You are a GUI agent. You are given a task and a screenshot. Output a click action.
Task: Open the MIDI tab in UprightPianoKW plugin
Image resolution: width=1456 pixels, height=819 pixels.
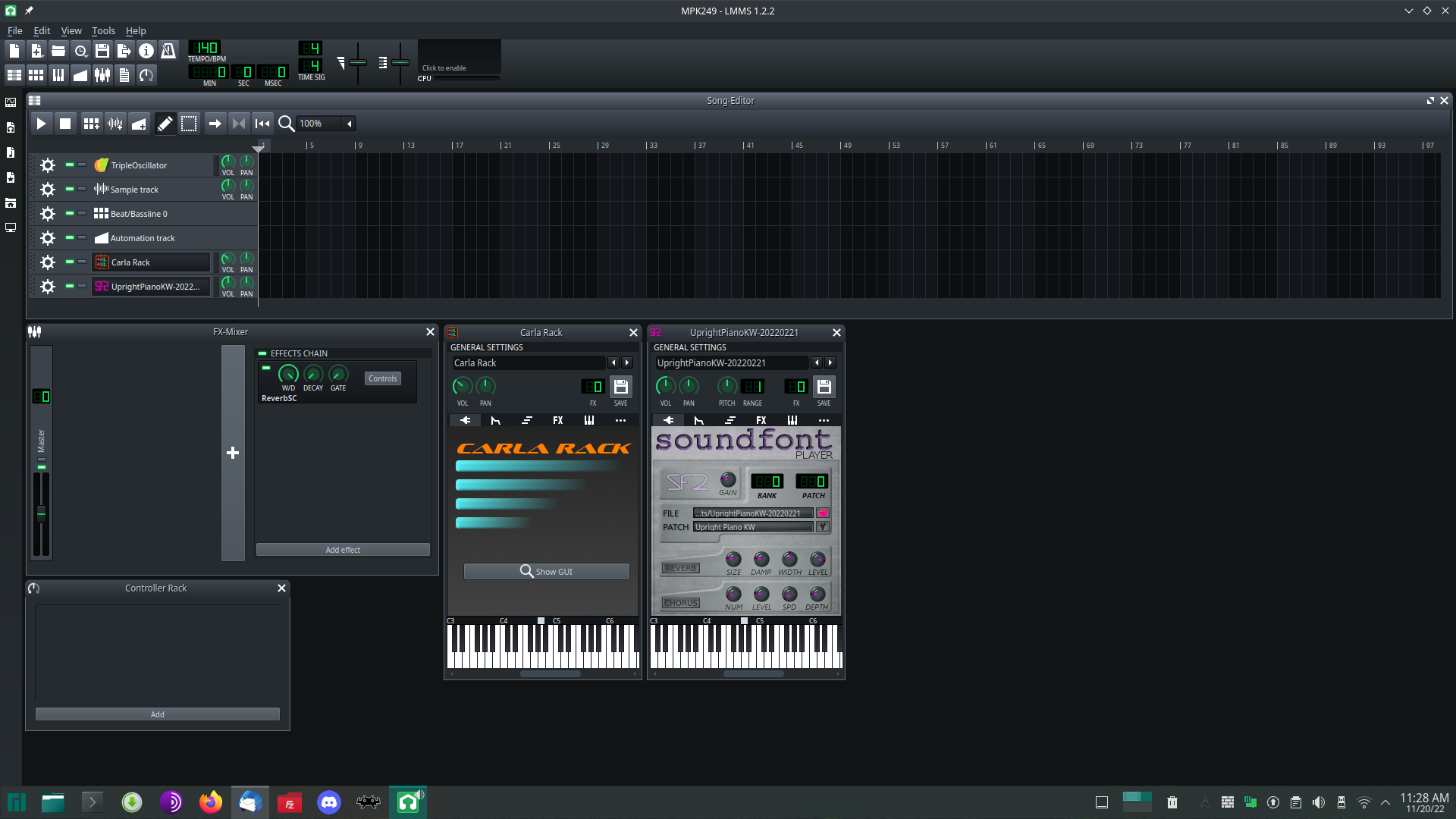pos(792,420)
